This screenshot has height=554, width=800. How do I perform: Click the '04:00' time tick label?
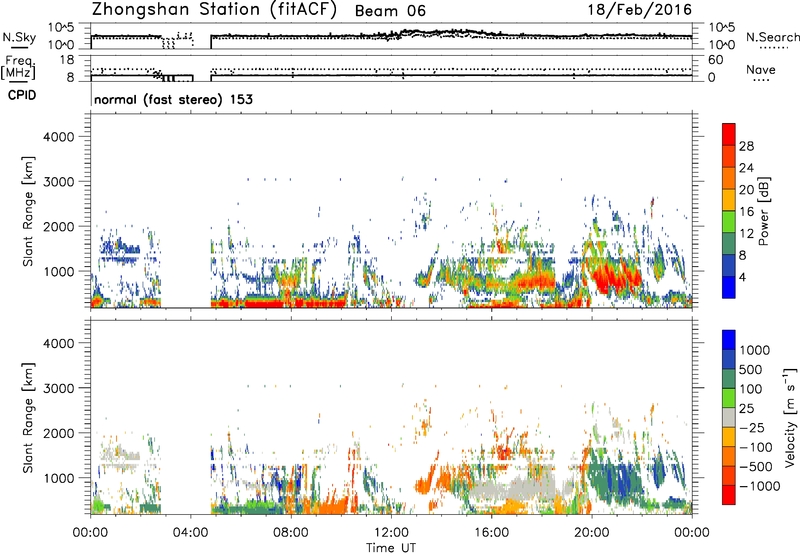point(190,533)
